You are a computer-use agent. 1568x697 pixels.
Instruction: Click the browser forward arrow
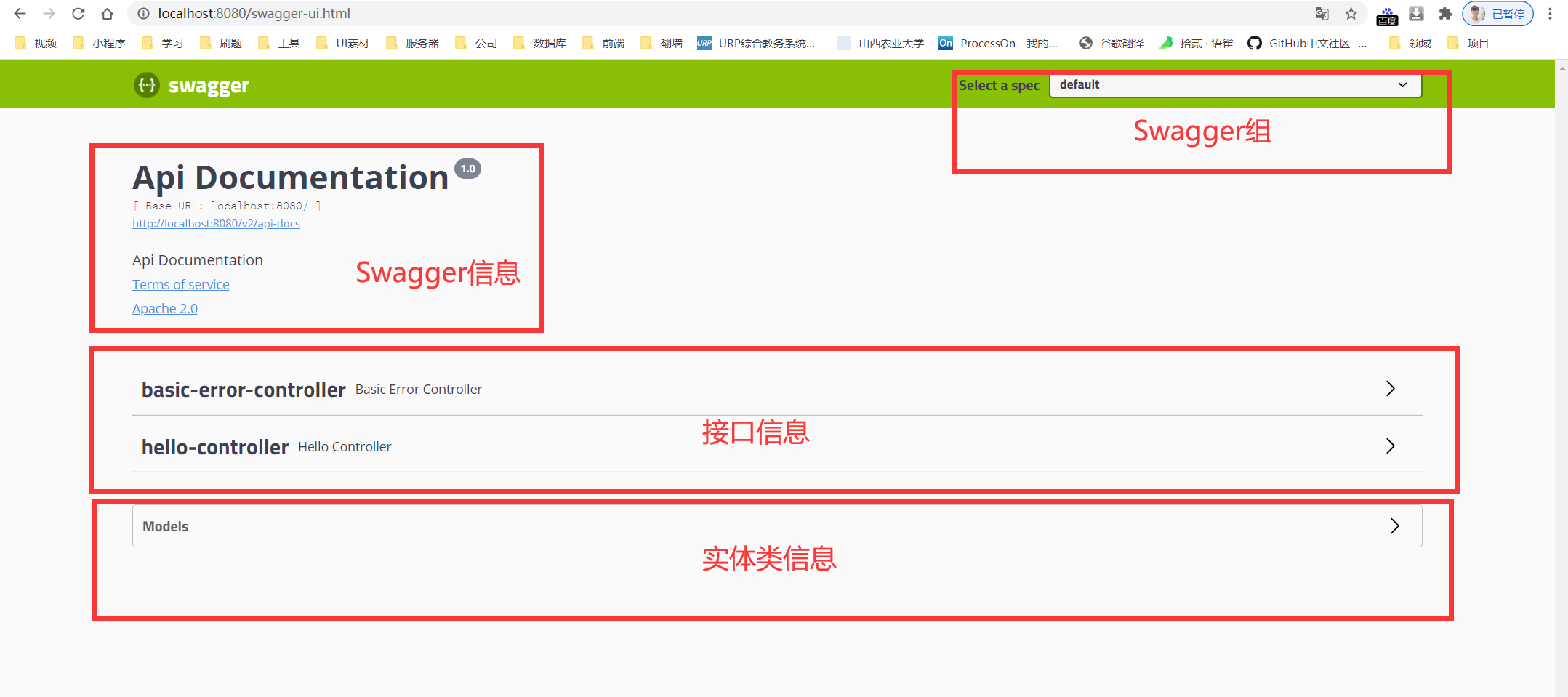[x=49, y=13]
